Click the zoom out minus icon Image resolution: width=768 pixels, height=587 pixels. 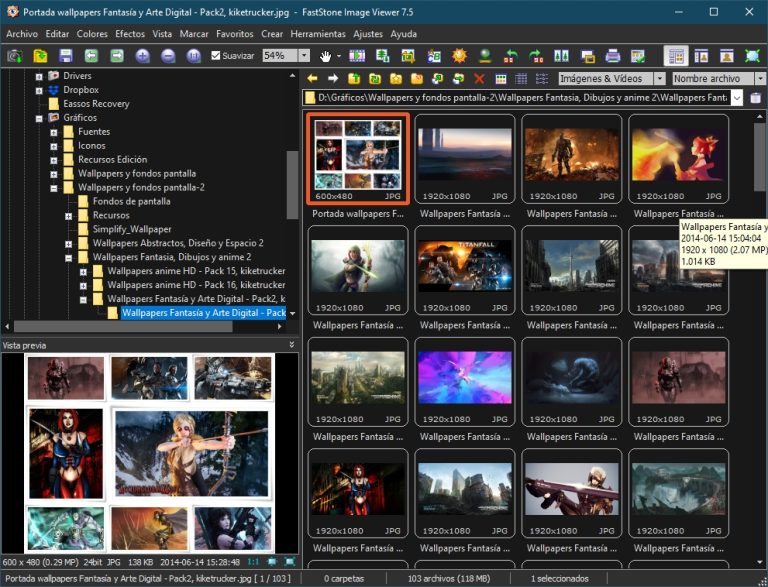pyautogui.click(x=168, y=56)
